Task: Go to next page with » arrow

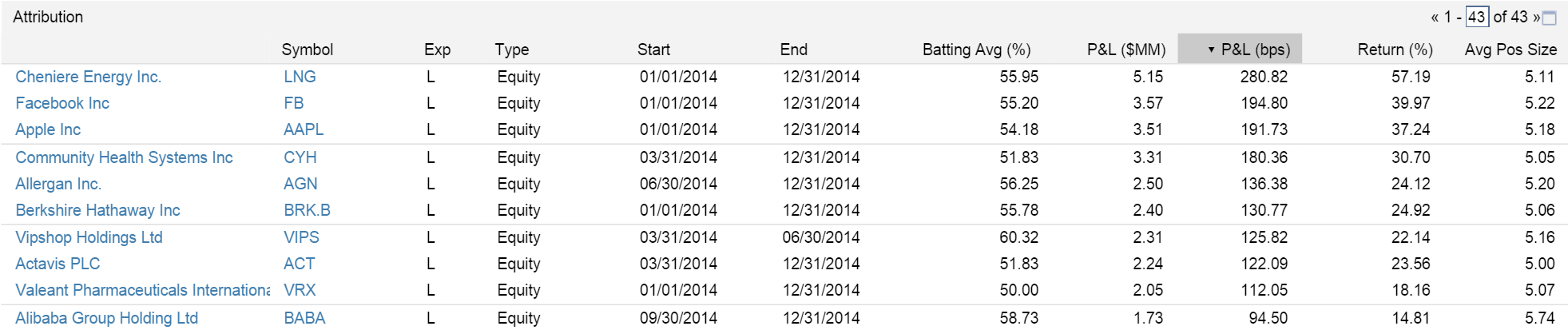Action: tap(1536, 17)
